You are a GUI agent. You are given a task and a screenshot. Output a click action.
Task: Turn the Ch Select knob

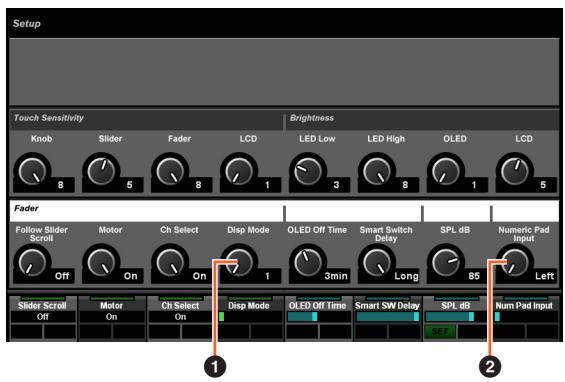[170, 262]
